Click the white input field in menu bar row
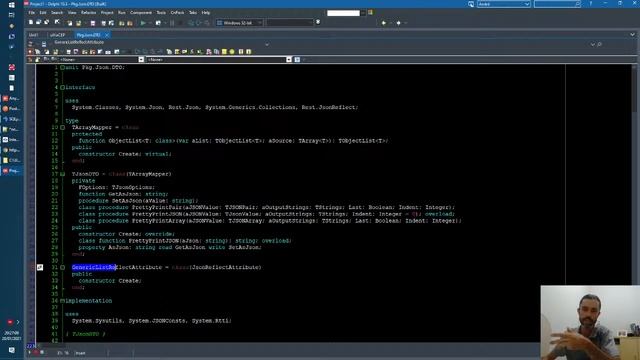The image size is (640, 360). click(343, 13)
